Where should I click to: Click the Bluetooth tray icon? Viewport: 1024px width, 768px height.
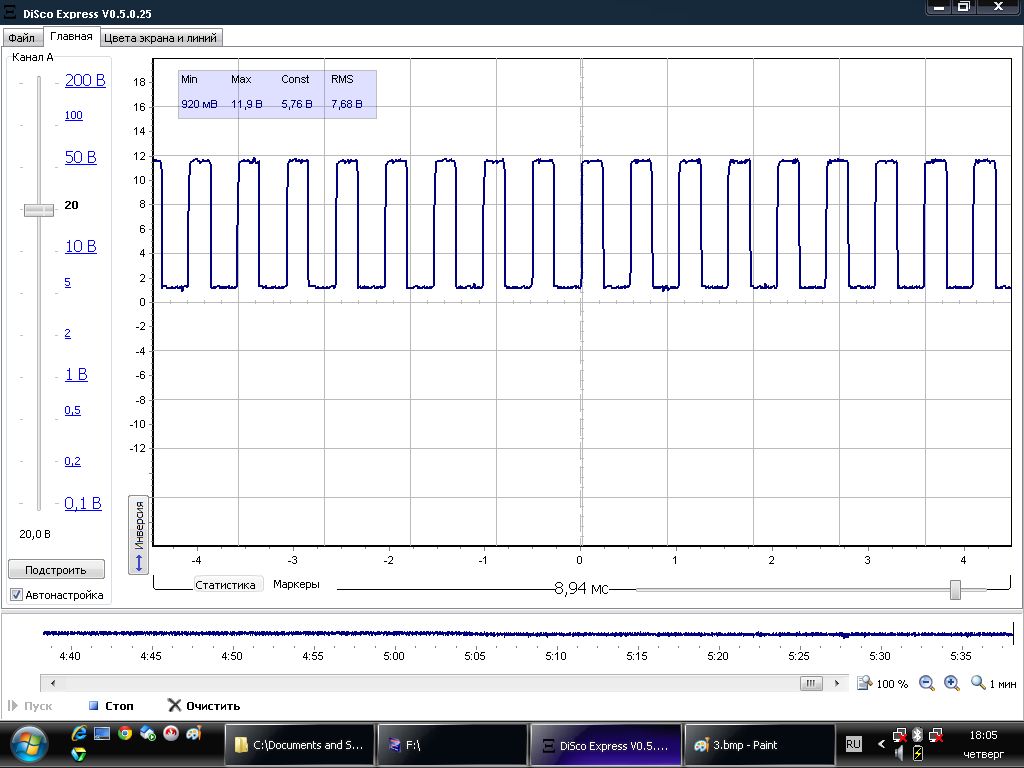click(x=917, y=735)
